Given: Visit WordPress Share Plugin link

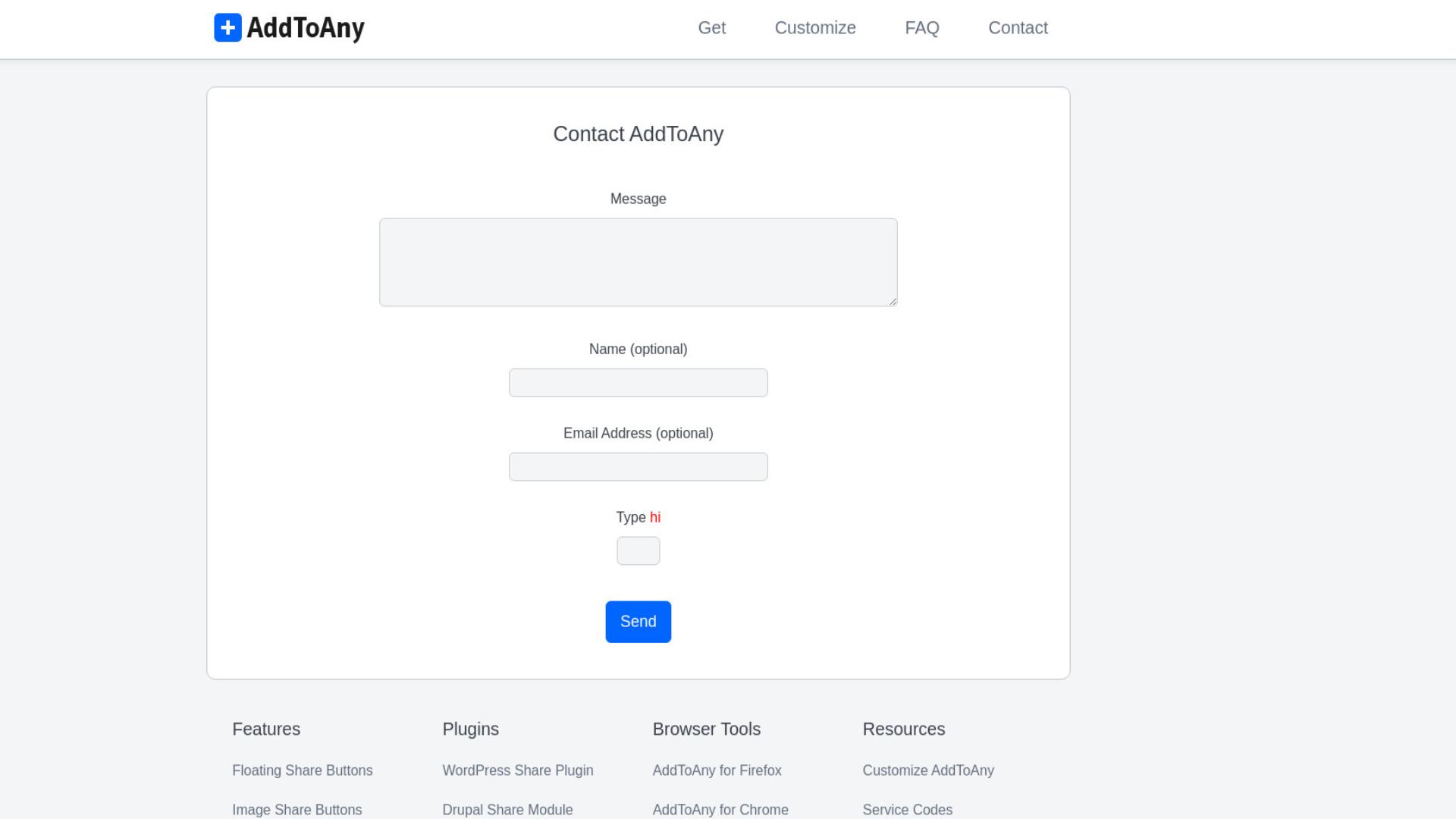Looking at the screenshot, I should pos(518,770).
